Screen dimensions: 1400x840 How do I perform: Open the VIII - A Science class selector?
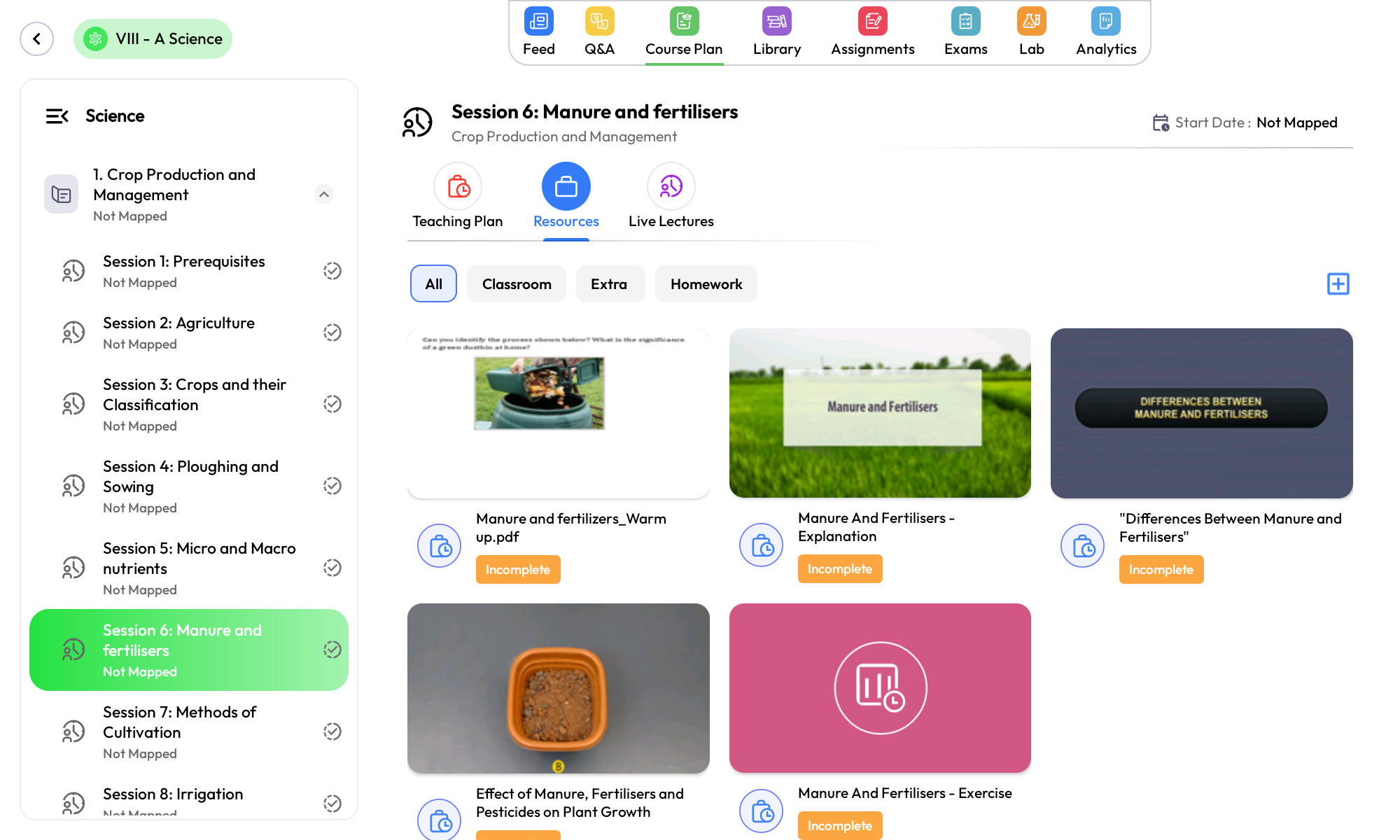tap(153, 39)
